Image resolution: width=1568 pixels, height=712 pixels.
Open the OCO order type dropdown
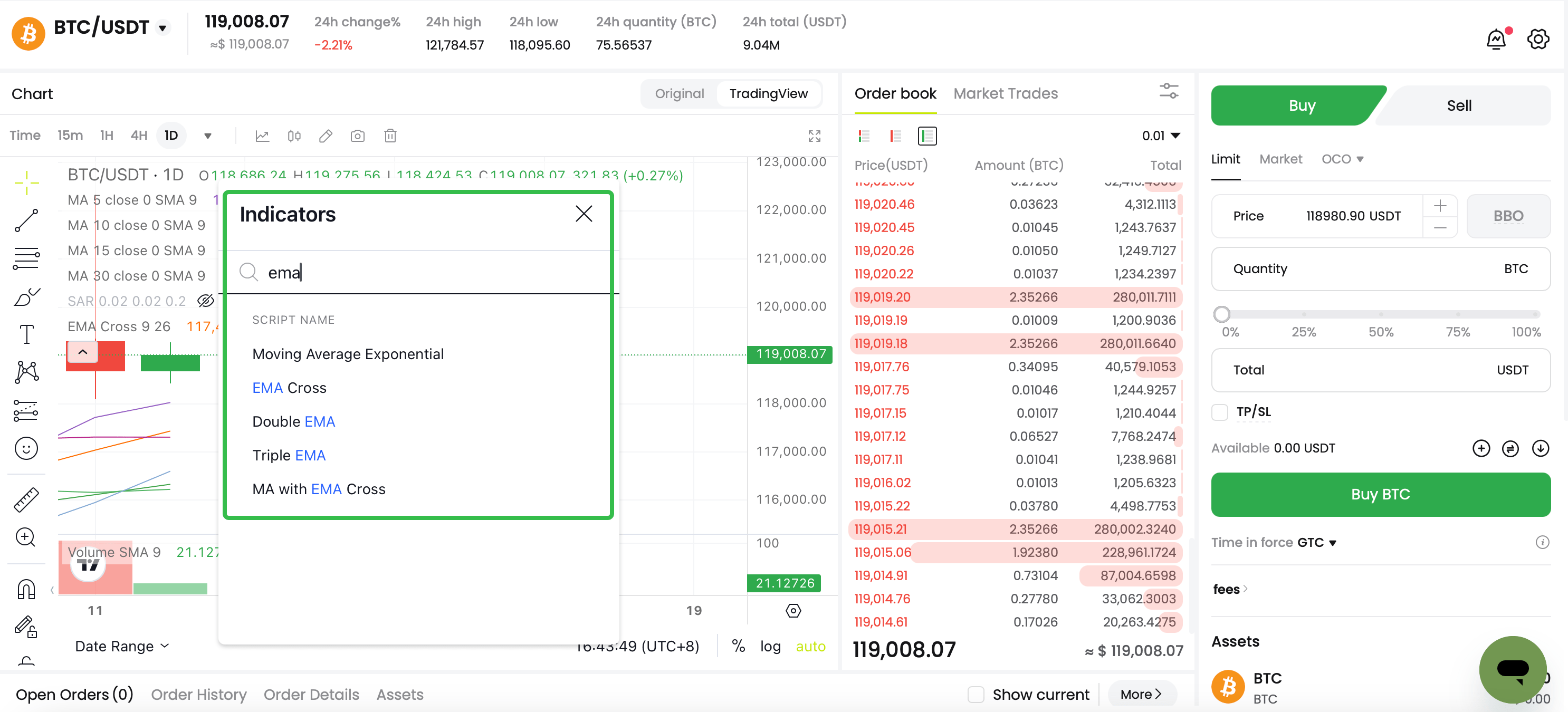(x=1342, y=159)
